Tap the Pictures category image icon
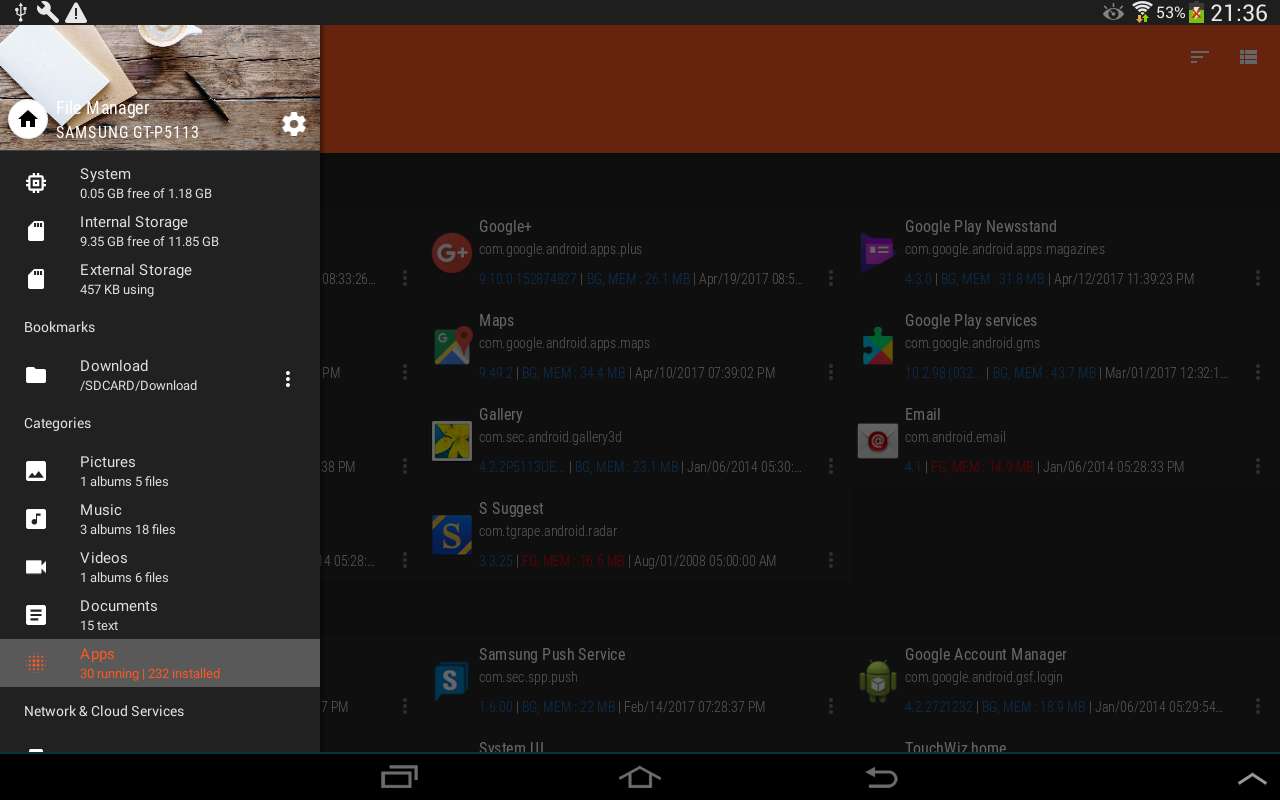Screen dimensions: 1280x800 point(36,471)
